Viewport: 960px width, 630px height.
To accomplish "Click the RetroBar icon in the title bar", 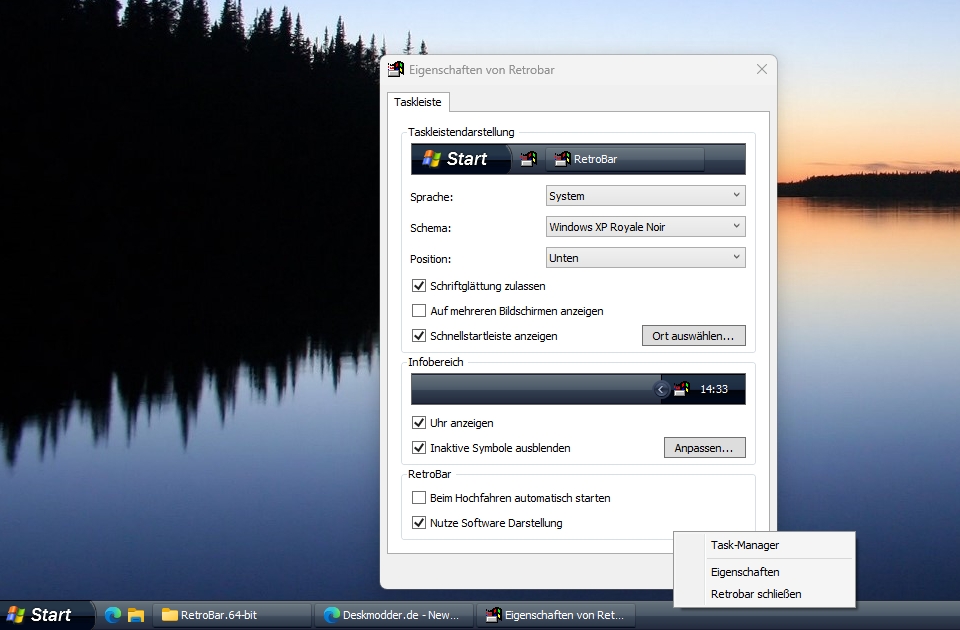I will click(x=394, y=69).
